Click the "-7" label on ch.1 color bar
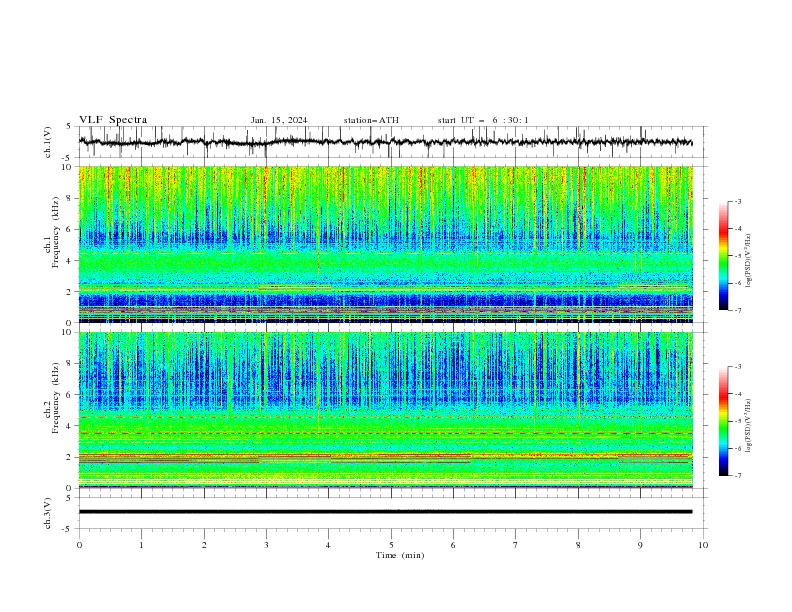792x612 pixels. tap(738, 310)
